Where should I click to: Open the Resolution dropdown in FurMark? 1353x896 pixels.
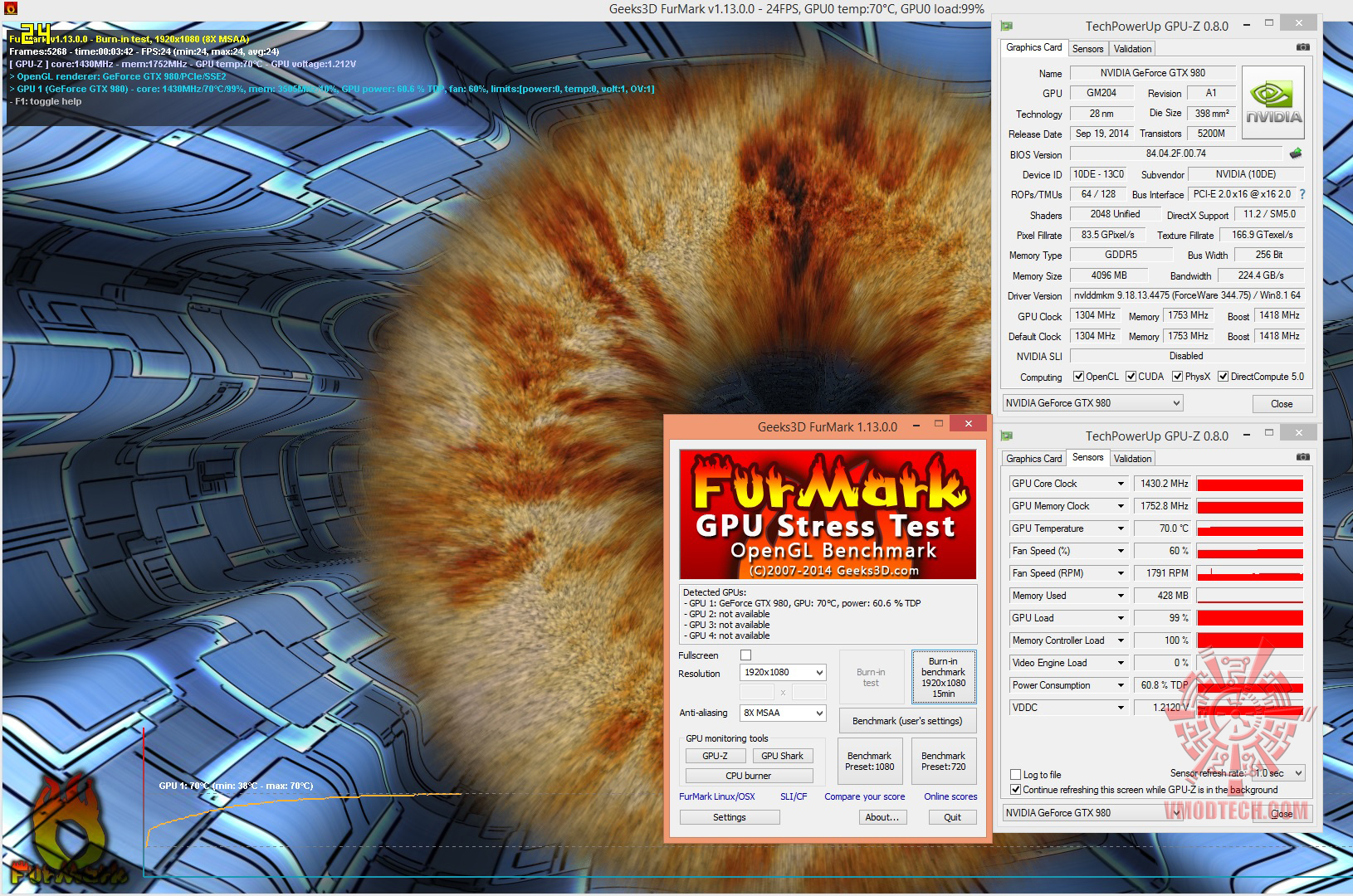pos(783,672)
